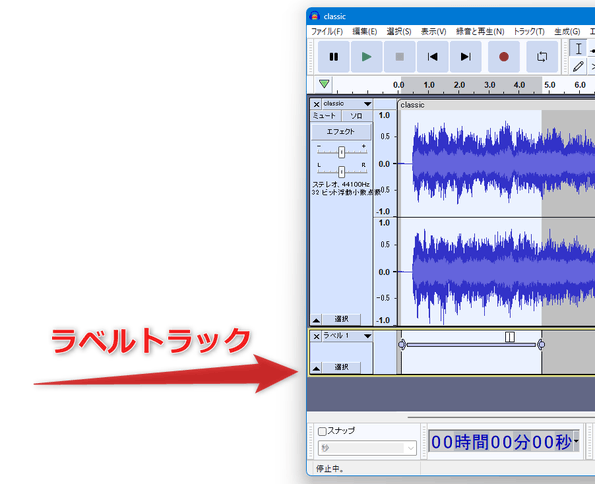Select the I-beam Selection tool
The image size is (595, 484).
point(578,49)
